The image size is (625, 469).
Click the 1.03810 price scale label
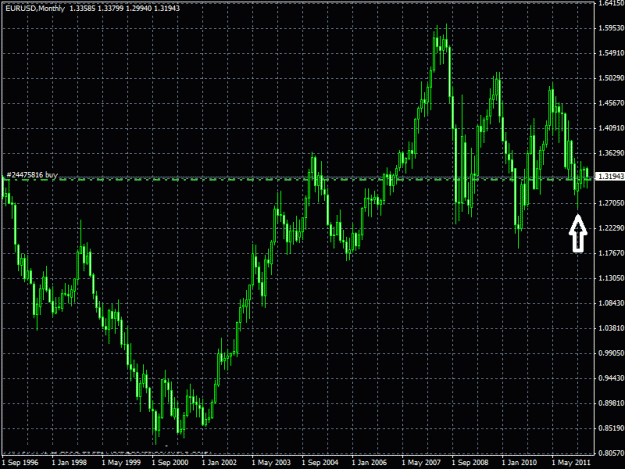tap(611, 328)
